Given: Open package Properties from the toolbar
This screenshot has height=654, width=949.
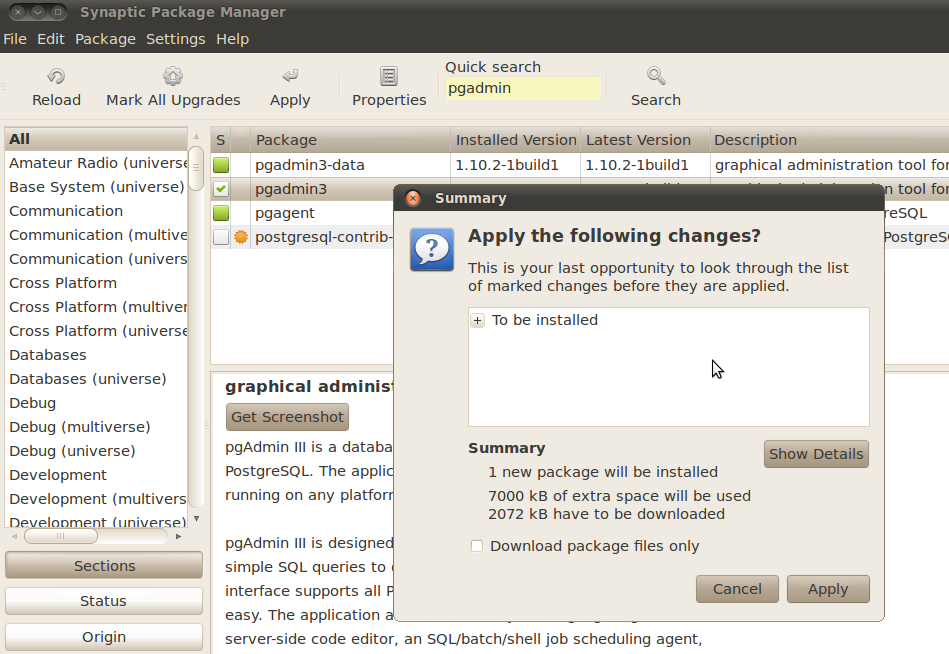Looking at the screenshot, I should coord(389,88).
